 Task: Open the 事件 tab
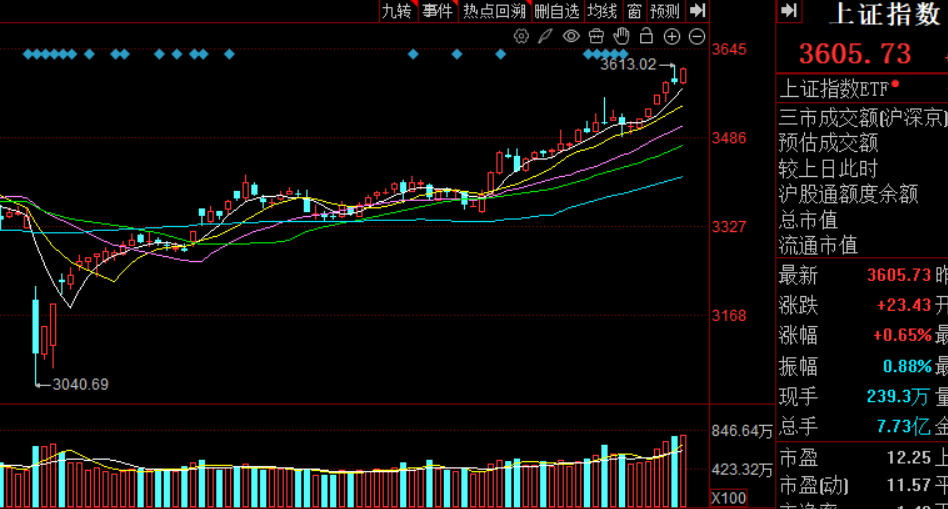[x=437, y=11]
